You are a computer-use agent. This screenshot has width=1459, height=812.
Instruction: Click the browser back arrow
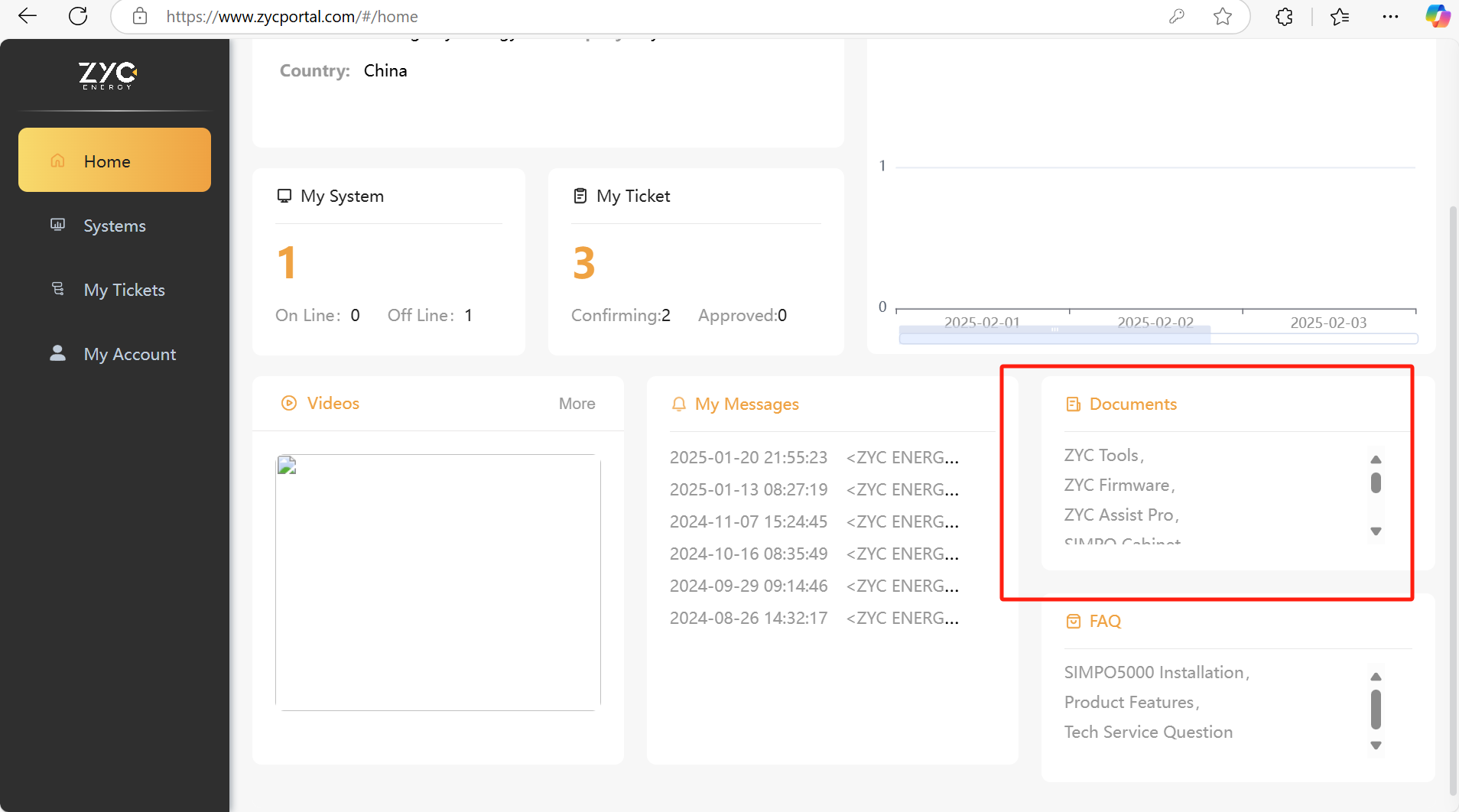28,16
